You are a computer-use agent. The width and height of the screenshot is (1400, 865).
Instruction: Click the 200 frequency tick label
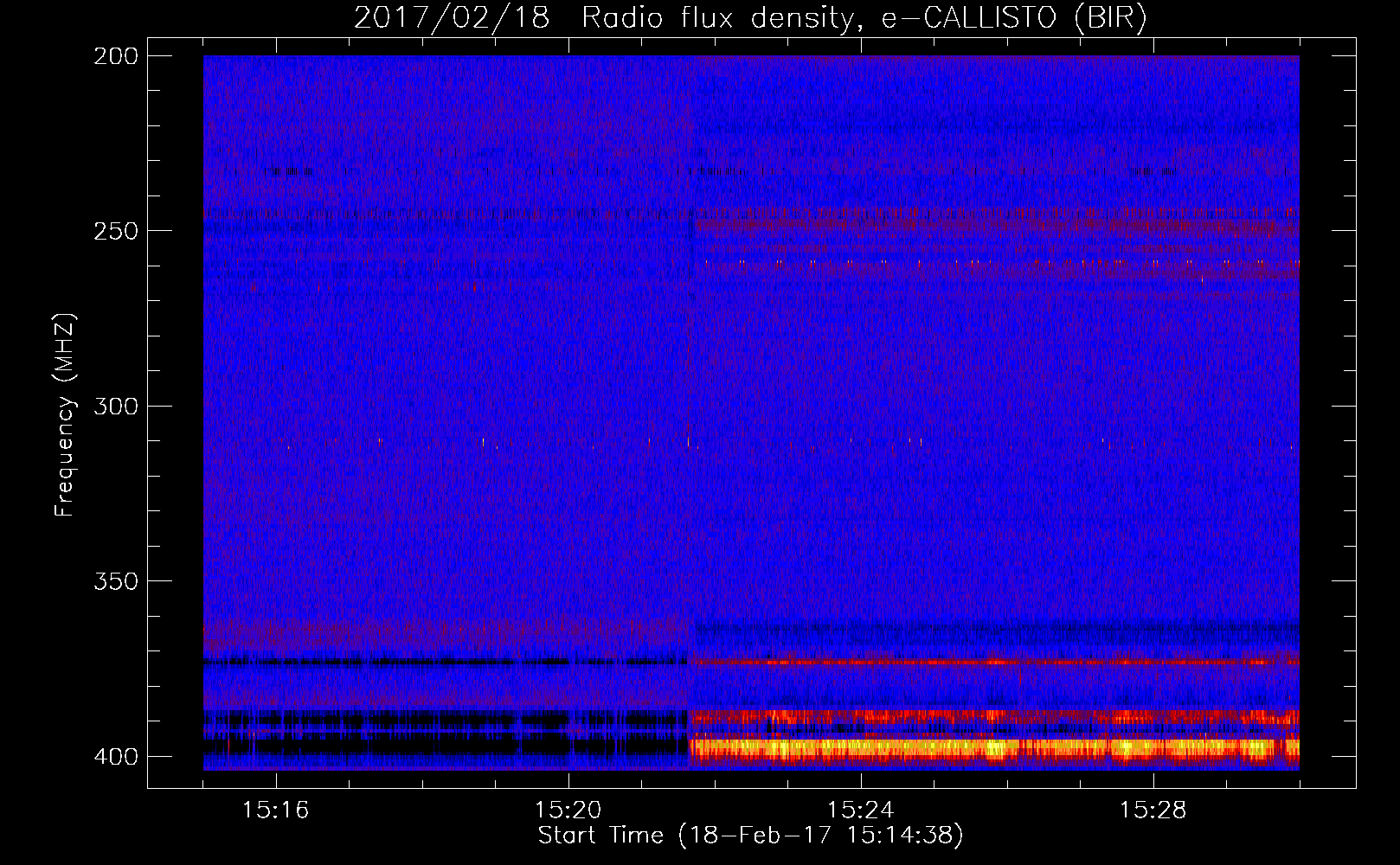click(115, 56)
